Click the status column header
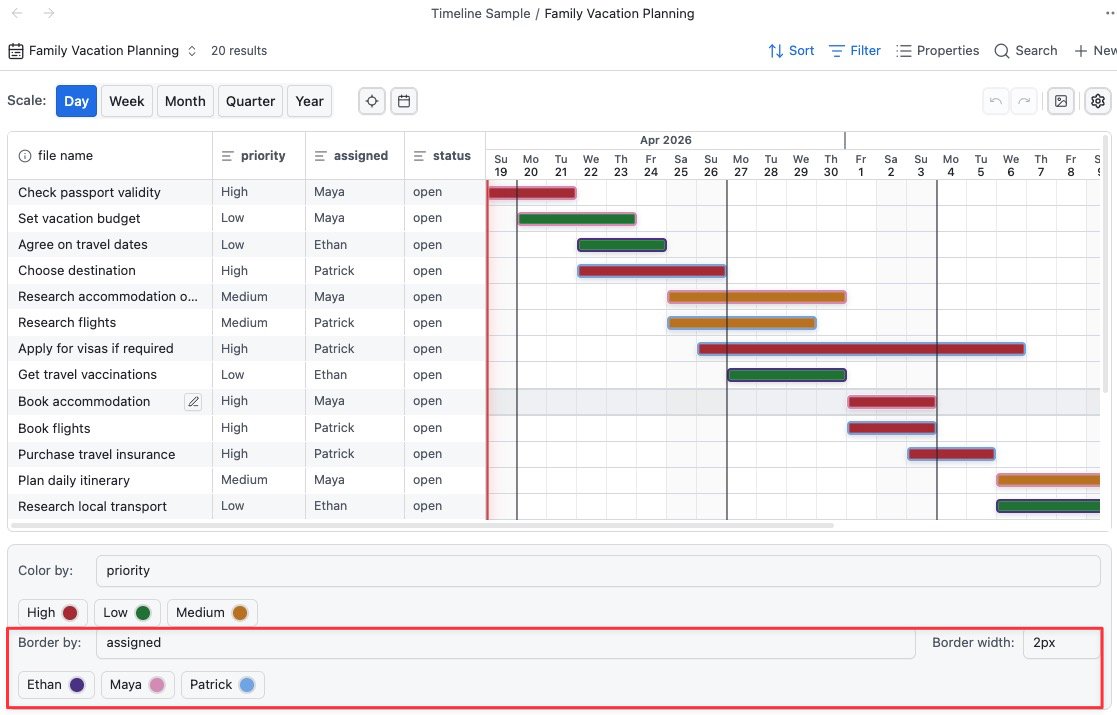This screenshot has width=1117, height=715. (445, 155)
